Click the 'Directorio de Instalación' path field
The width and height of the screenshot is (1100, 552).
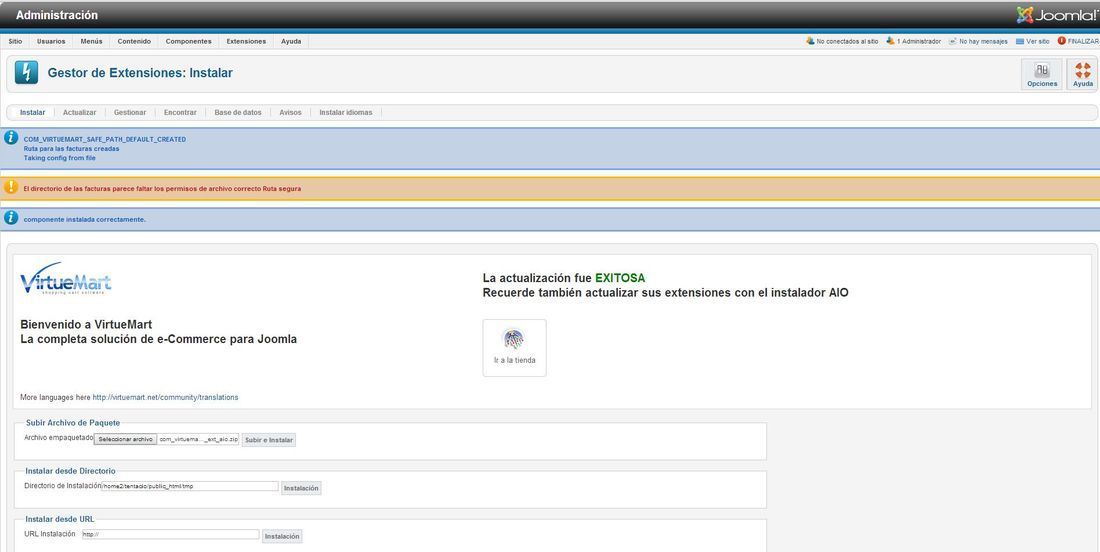190,486
